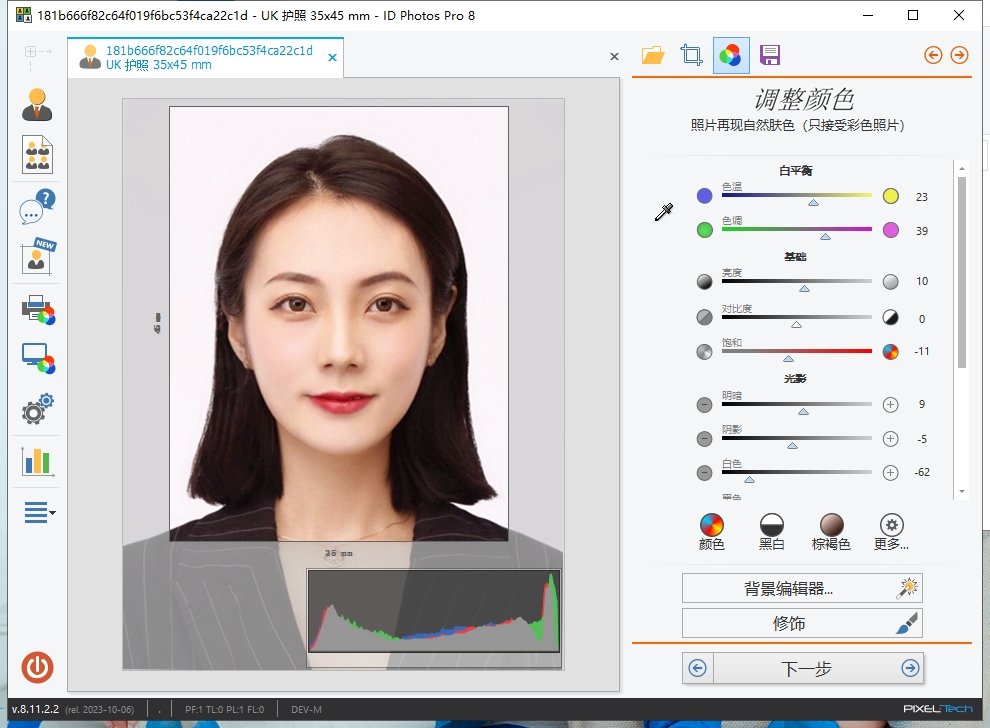Click the 修饰 retouch button

[x=801, y=624]
